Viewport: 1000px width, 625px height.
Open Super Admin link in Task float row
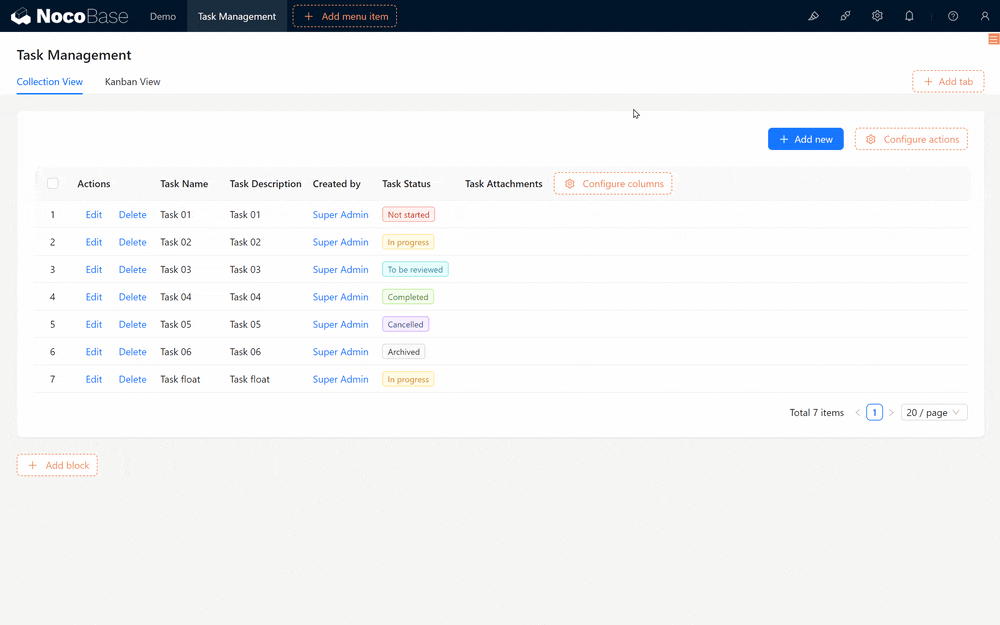(x=341, y=379)
